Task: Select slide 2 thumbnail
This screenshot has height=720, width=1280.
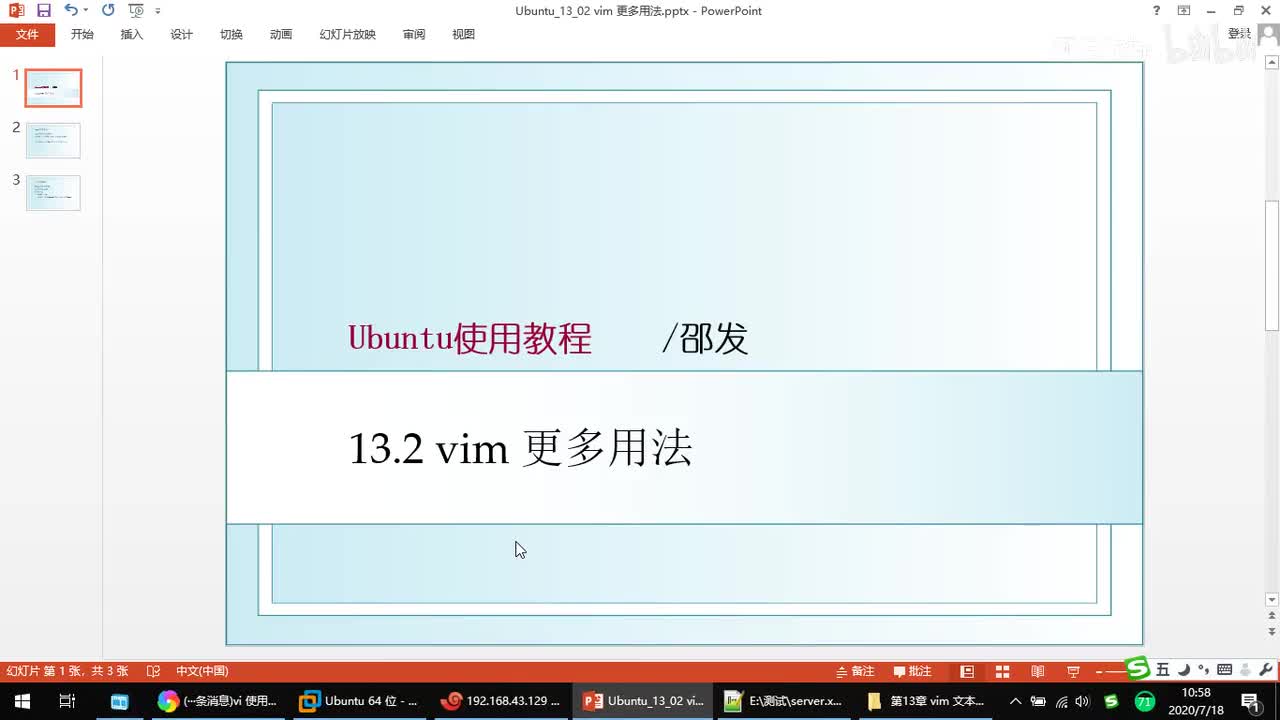Action: tap(53, 140)
